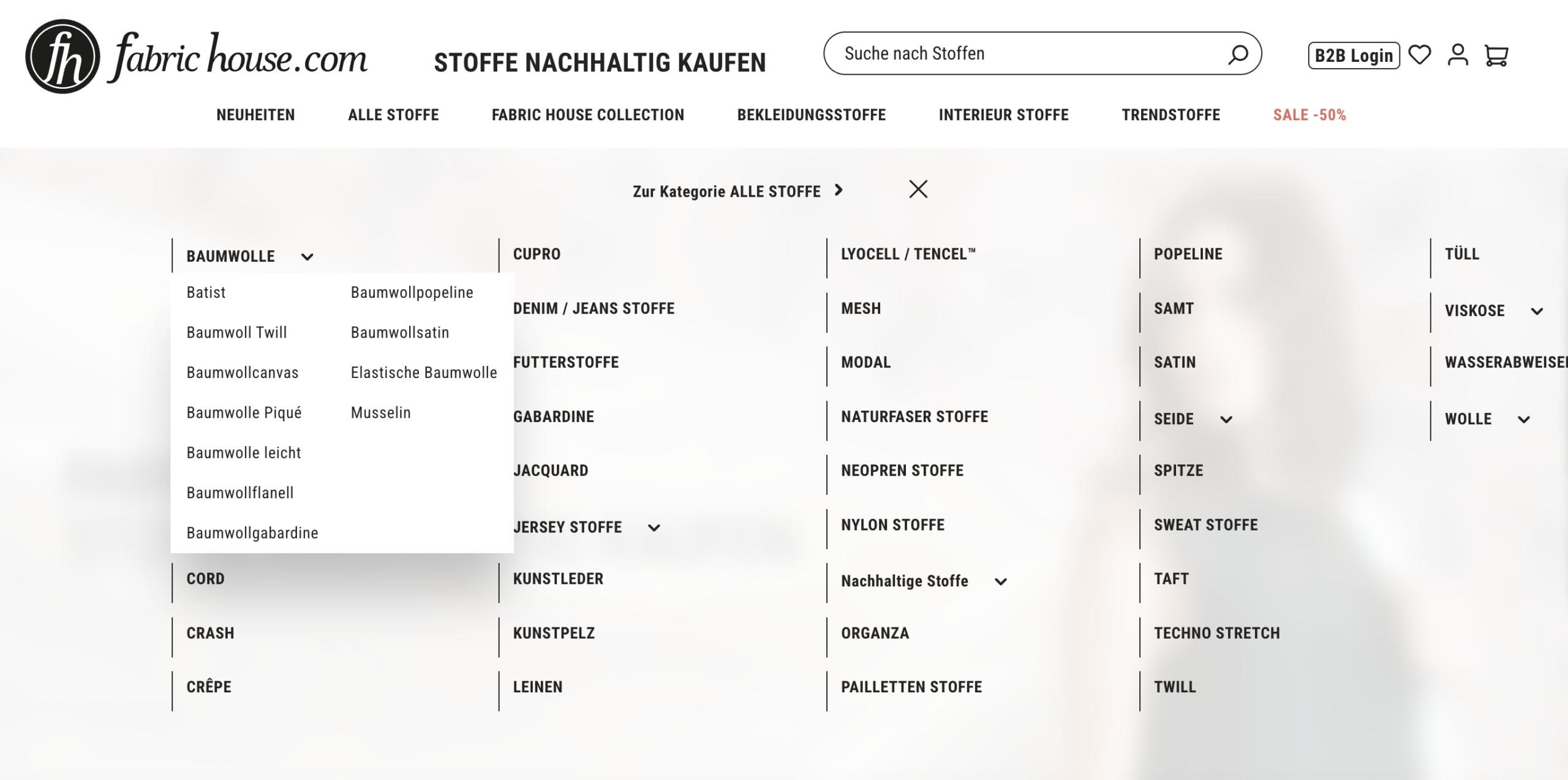Open the SWEAT STOFFE category
The height and width of the screenshot is (780, 1568).
(x=1205, y=524)
